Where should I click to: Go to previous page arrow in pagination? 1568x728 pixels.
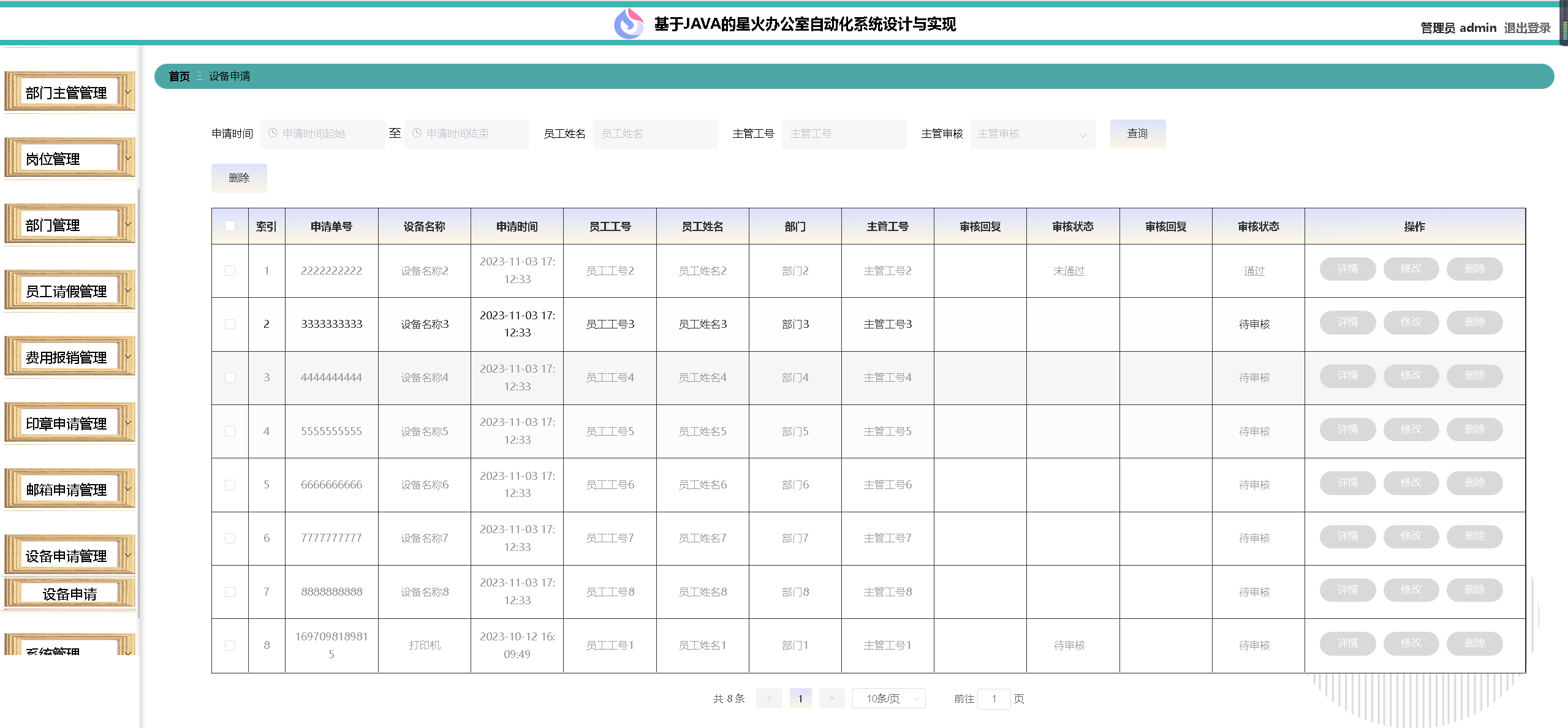tap(769, 699)
